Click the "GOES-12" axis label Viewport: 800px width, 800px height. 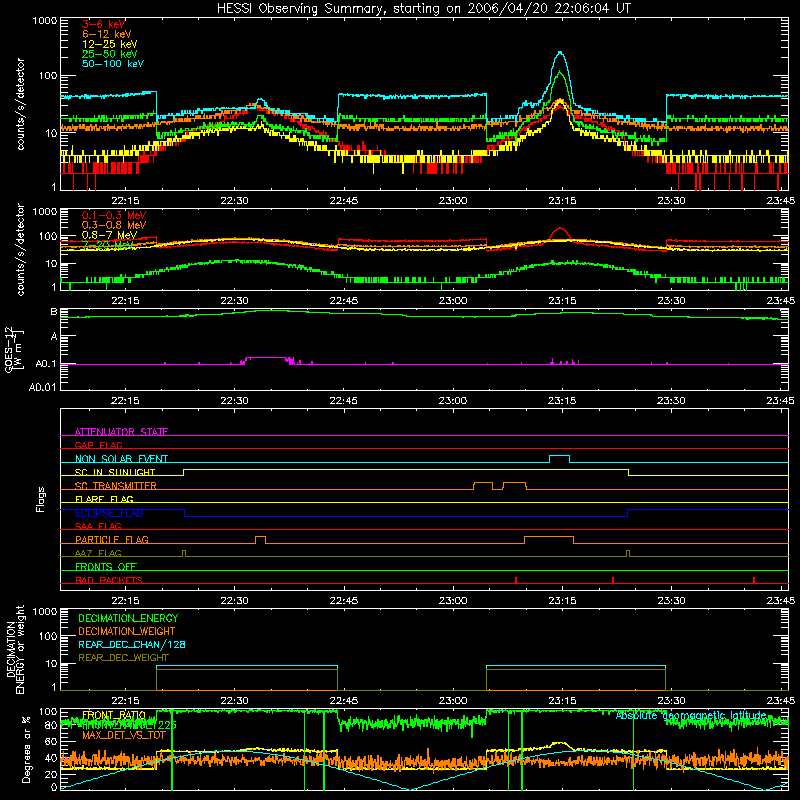click(9, 349)
